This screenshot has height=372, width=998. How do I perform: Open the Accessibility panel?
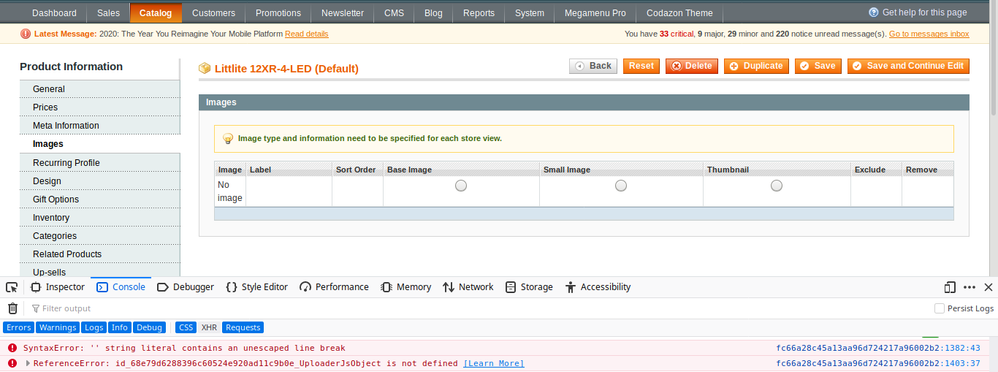tap(598, 287)
